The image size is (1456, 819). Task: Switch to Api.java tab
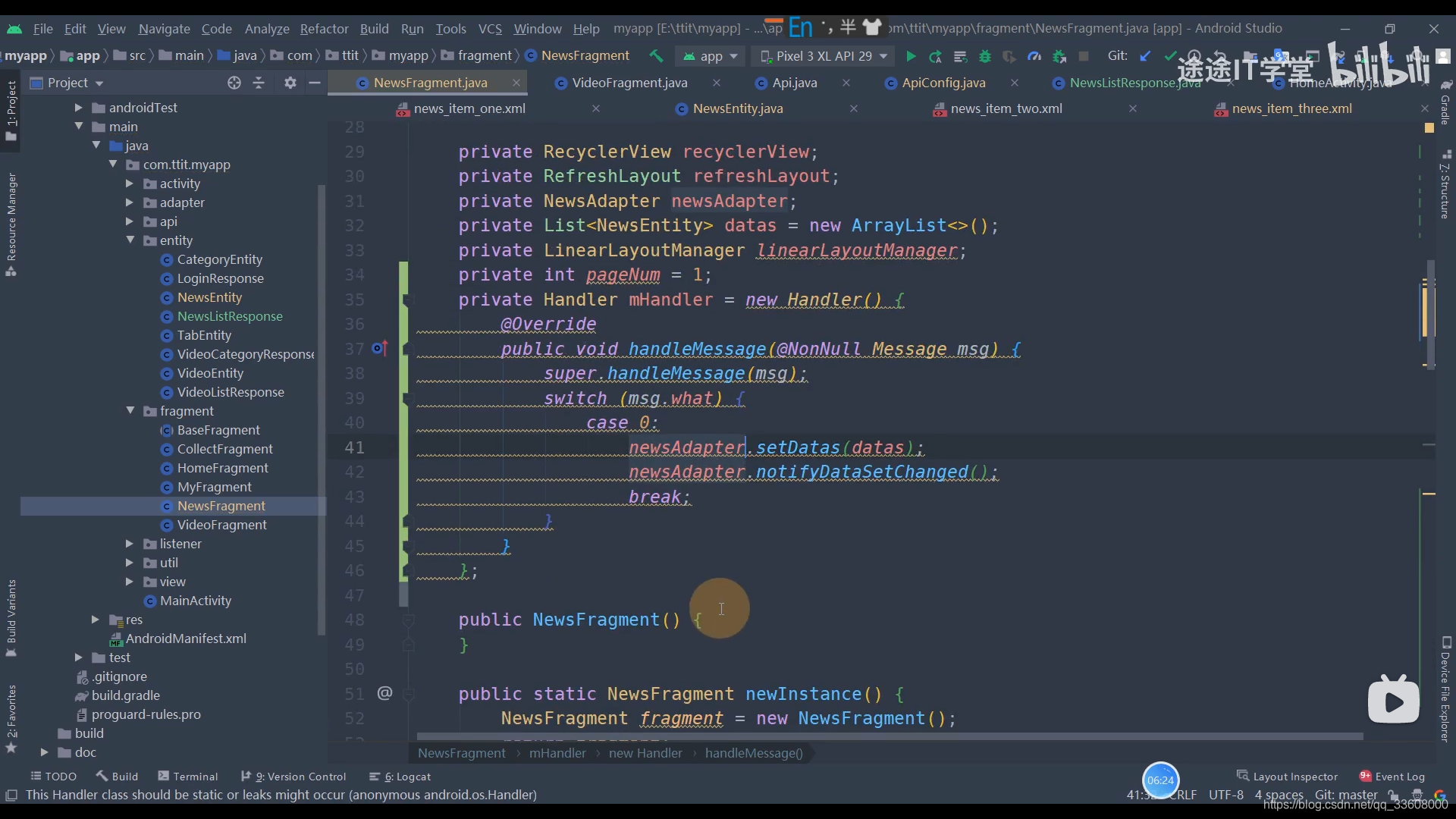794,83
